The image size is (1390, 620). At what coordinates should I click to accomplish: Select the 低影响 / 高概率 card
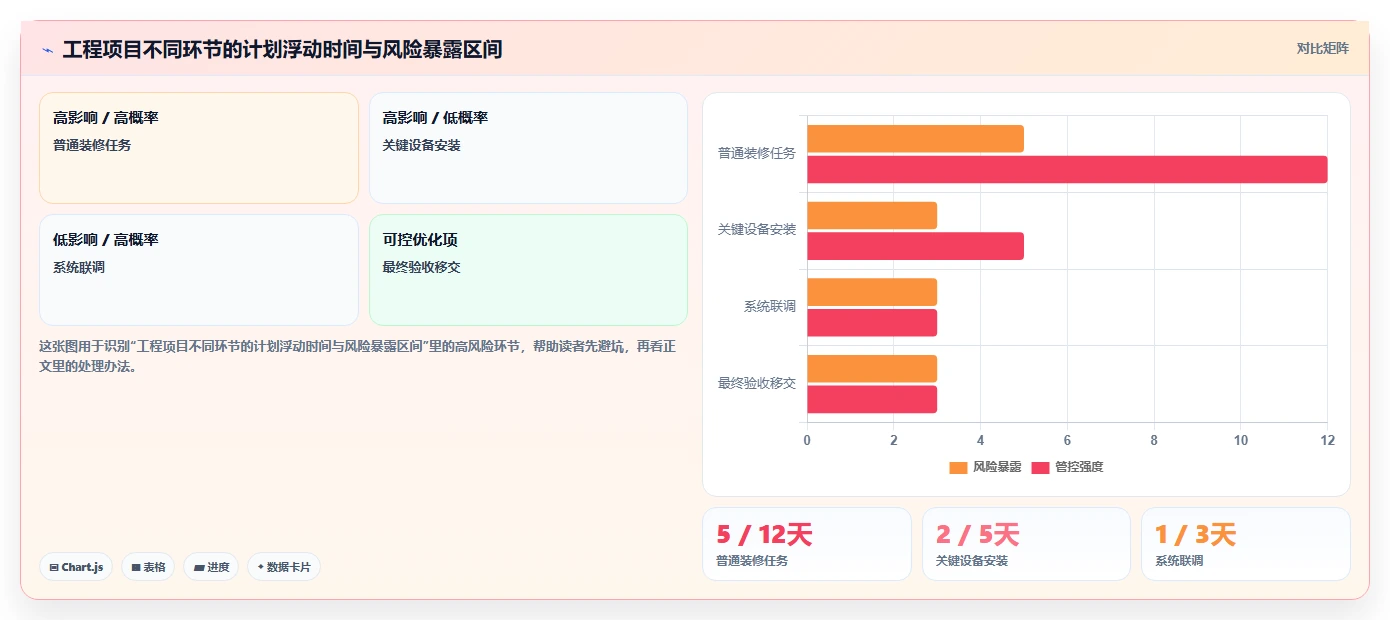[x=199, y=270]
